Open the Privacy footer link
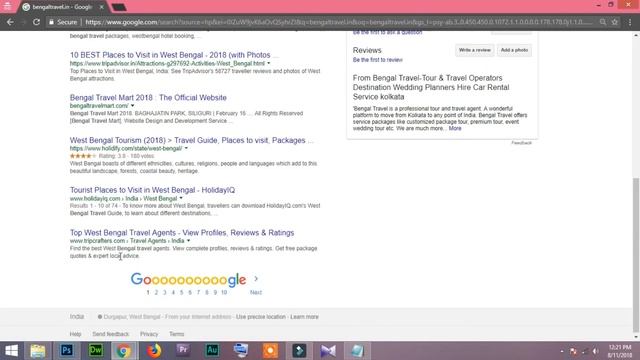This screenshot has height=360, width=640. 149,334
